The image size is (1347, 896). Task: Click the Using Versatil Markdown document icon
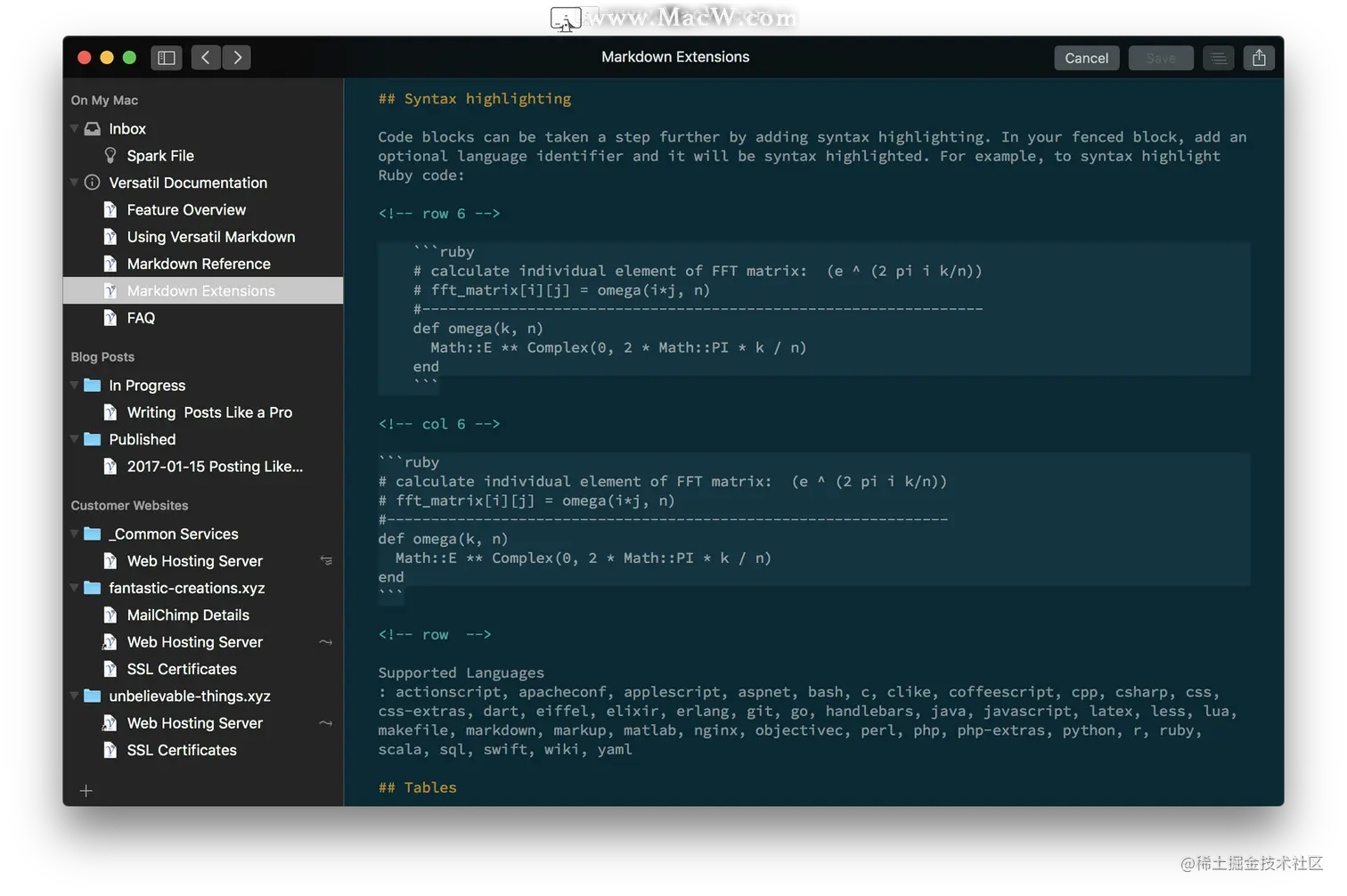click(110, 237)
